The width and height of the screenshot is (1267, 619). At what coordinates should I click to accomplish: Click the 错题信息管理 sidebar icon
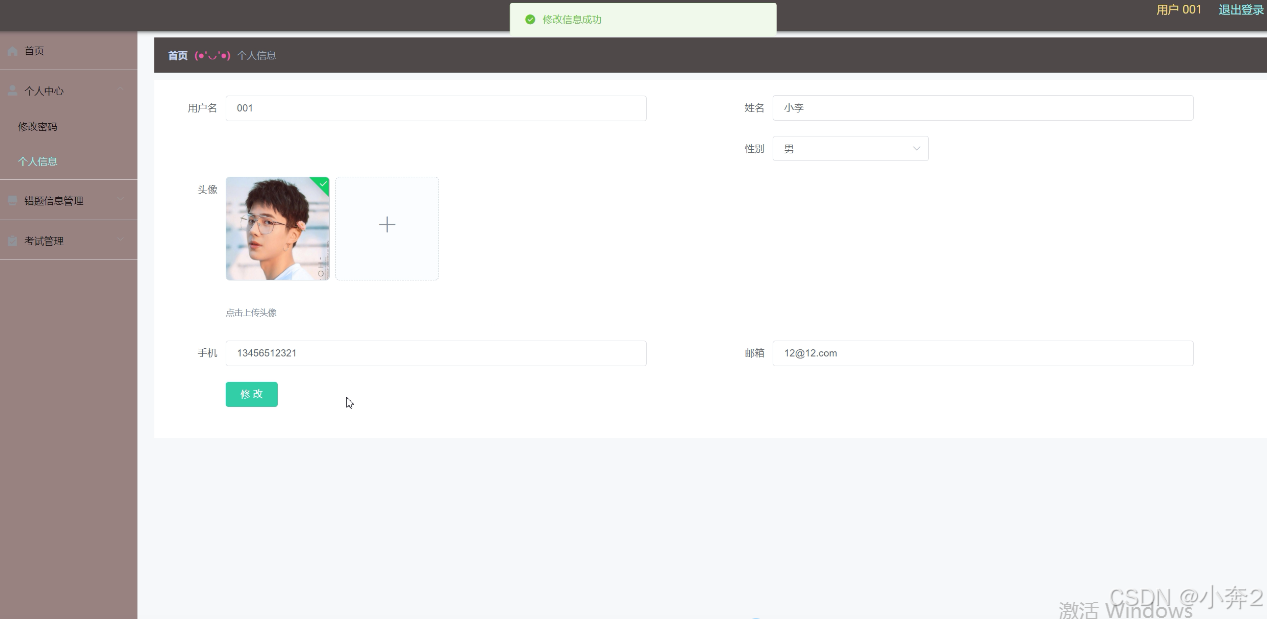pos(12,199)
